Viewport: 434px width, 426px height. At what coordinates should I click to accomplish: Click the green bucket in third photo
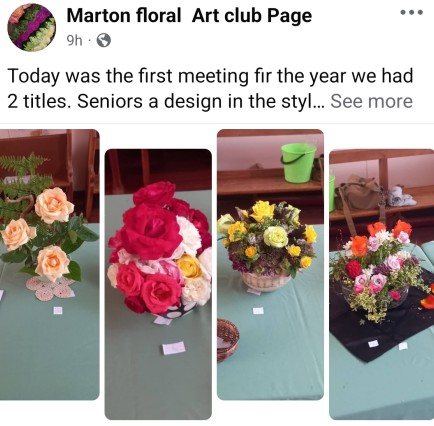(298, 162)
